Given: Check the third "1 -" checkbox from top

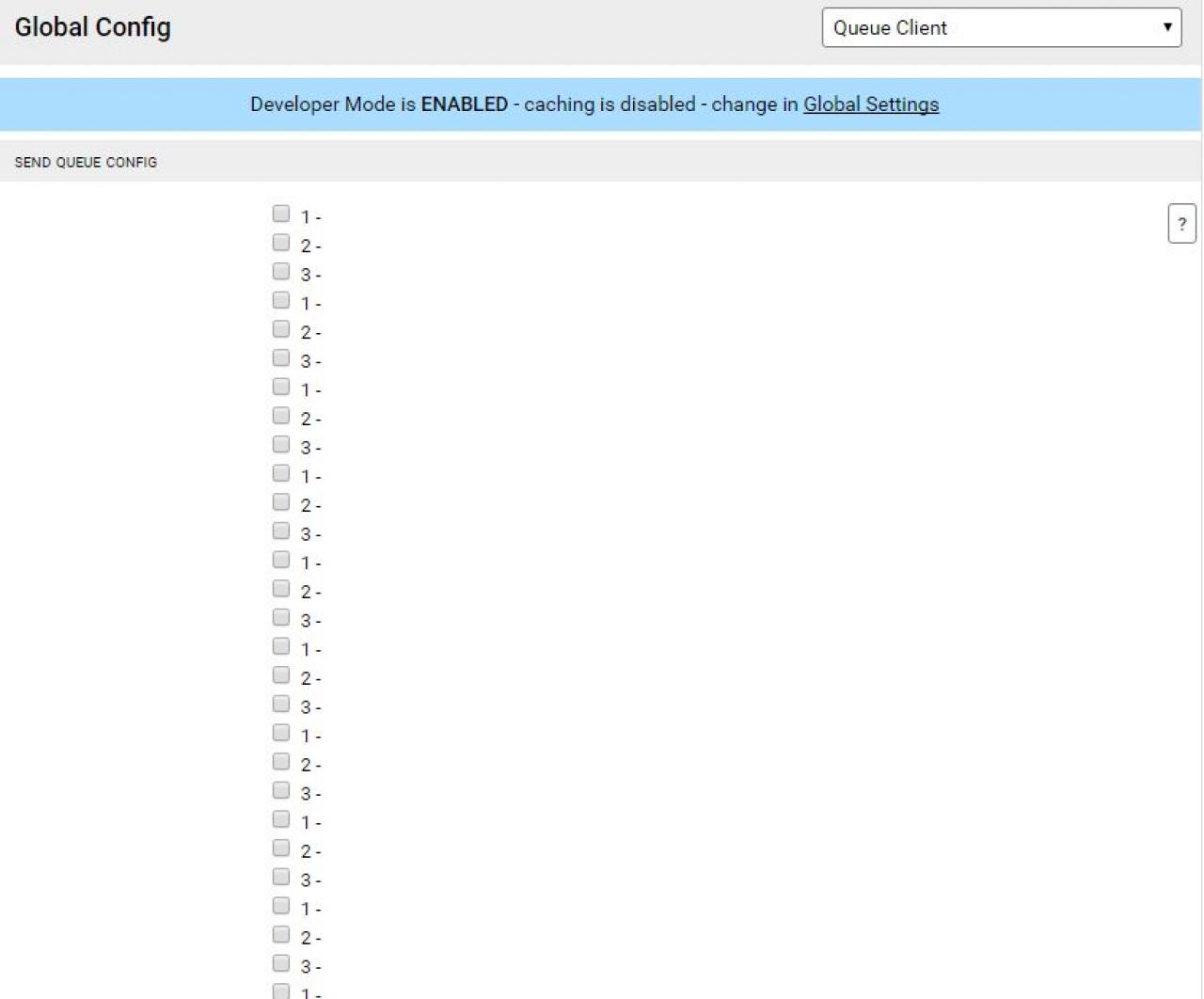Looking at the screenshot, I should 281,387.
